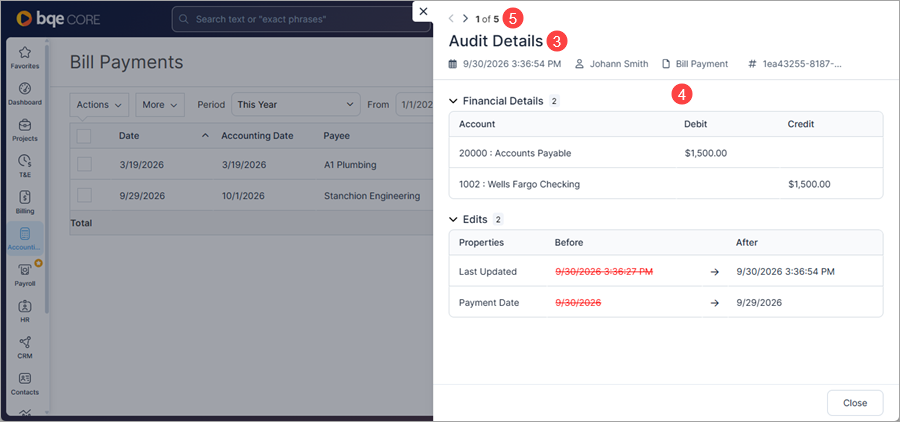Open the Period This Year dropdown

click(296, 104)
